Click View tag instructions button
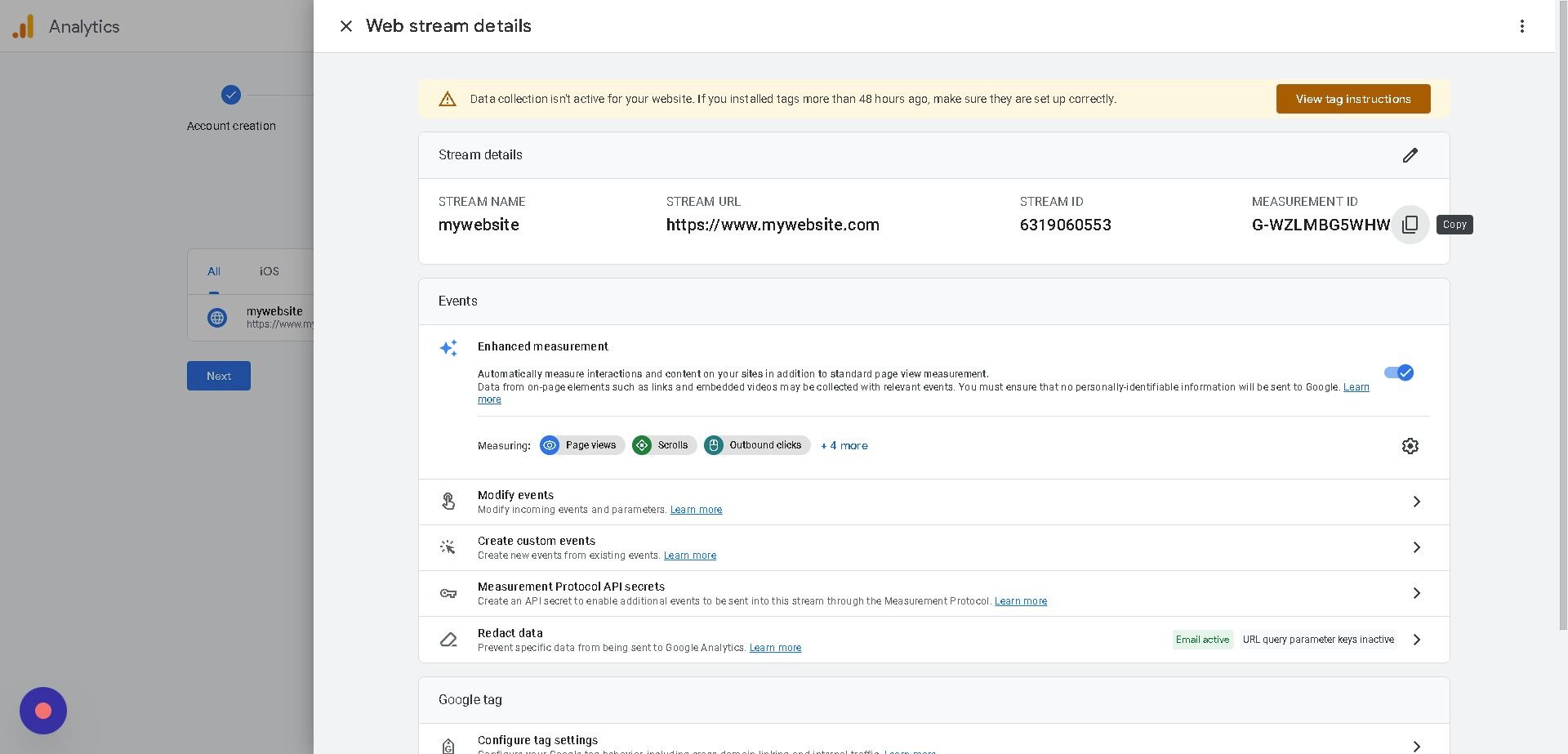This screenshot has height=754, width=1568. click(1352, 99)
